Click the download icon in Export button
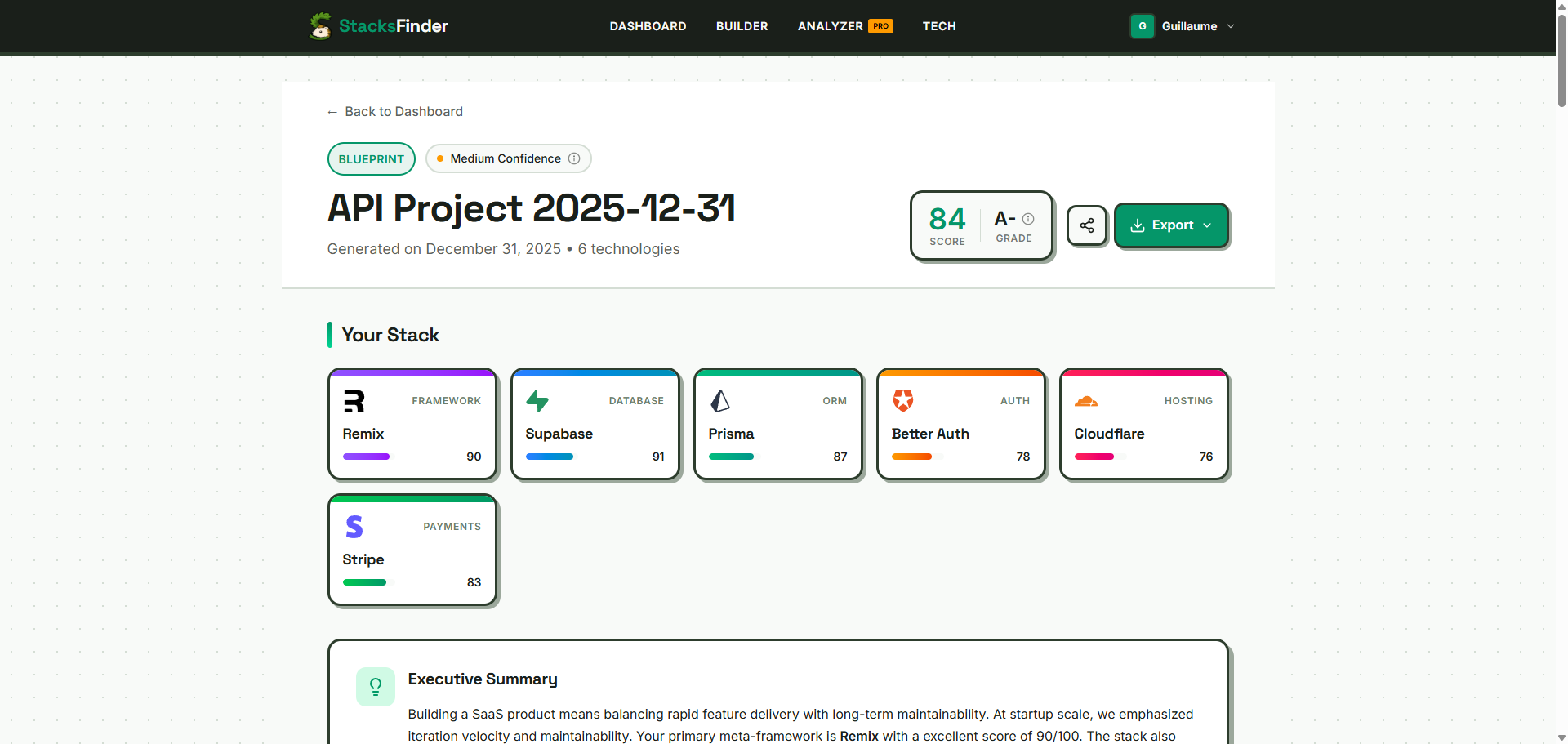Image resolution: width=1568 pixels, height=744 pixels. point(1137,225)
